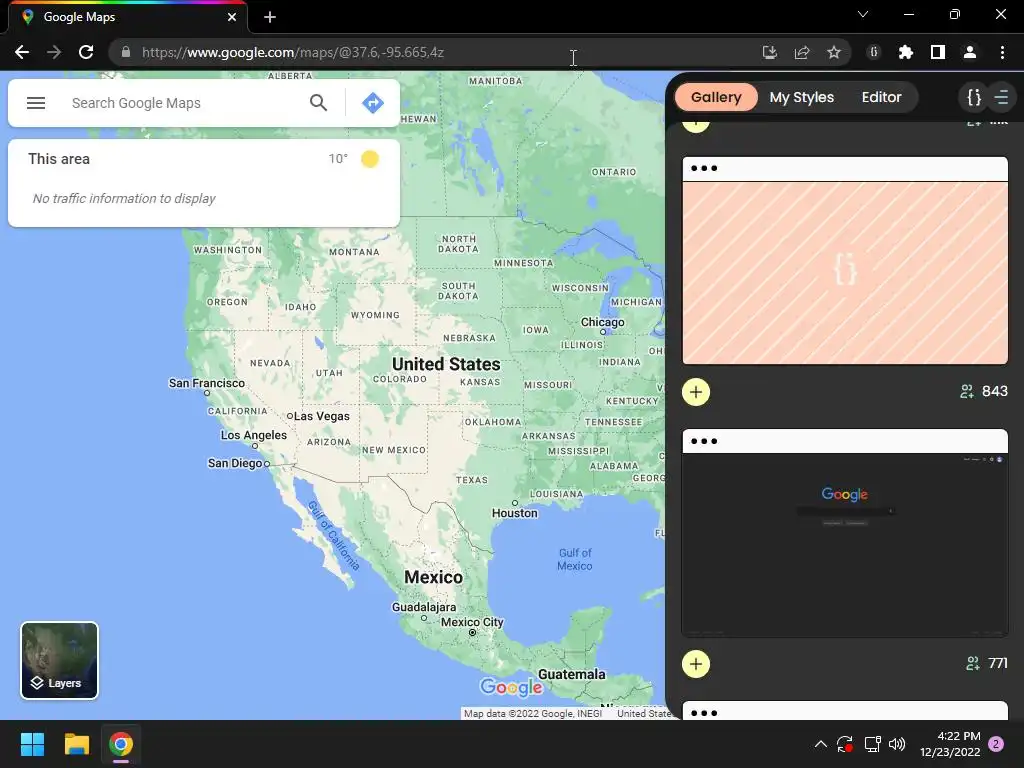
Task: Click the Houston city label
Action: (x=515, y=513)
